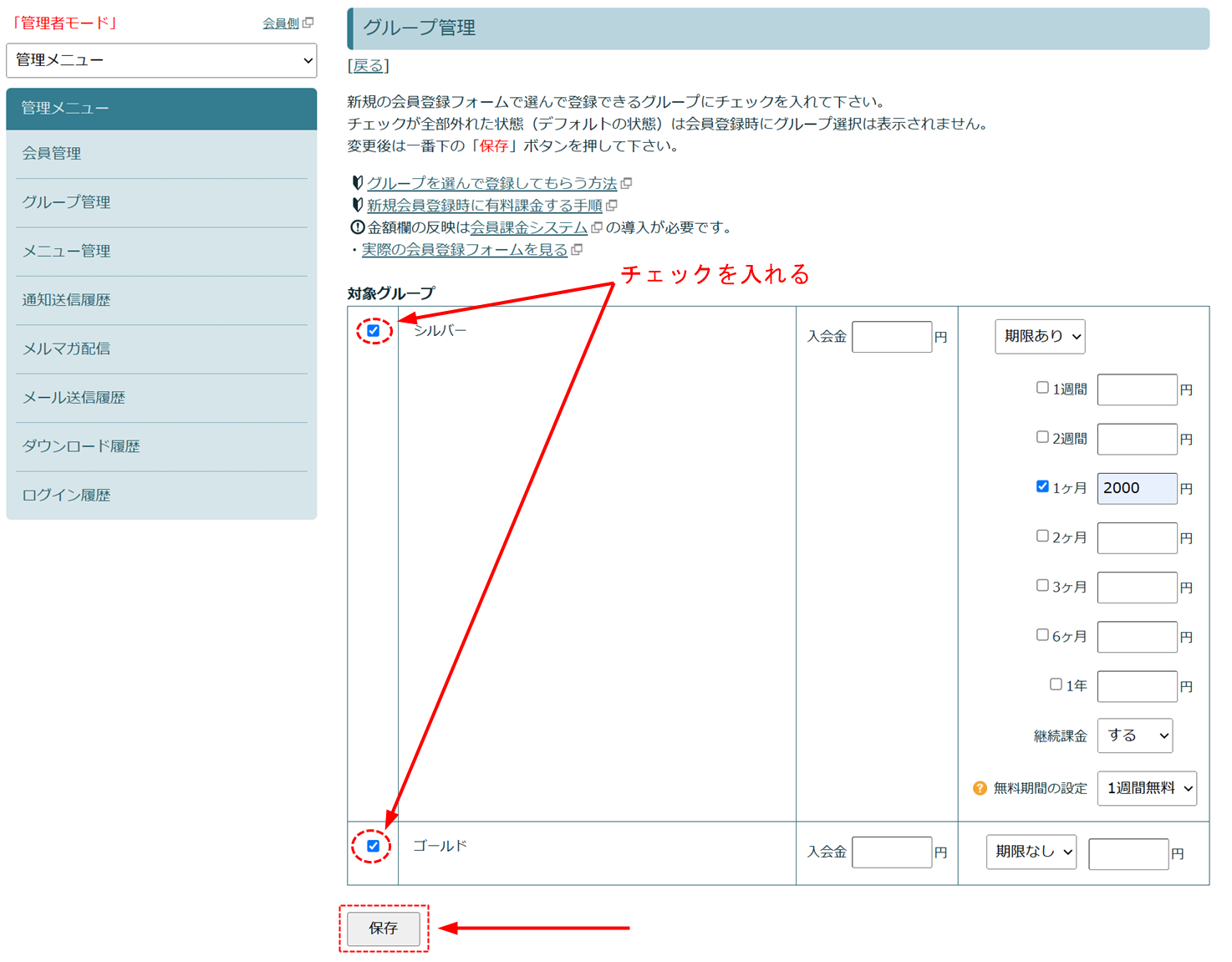This screenshot has height=962, width=1232.
Task: Click external-link icon next to 会員側
Action: [308, 23]
